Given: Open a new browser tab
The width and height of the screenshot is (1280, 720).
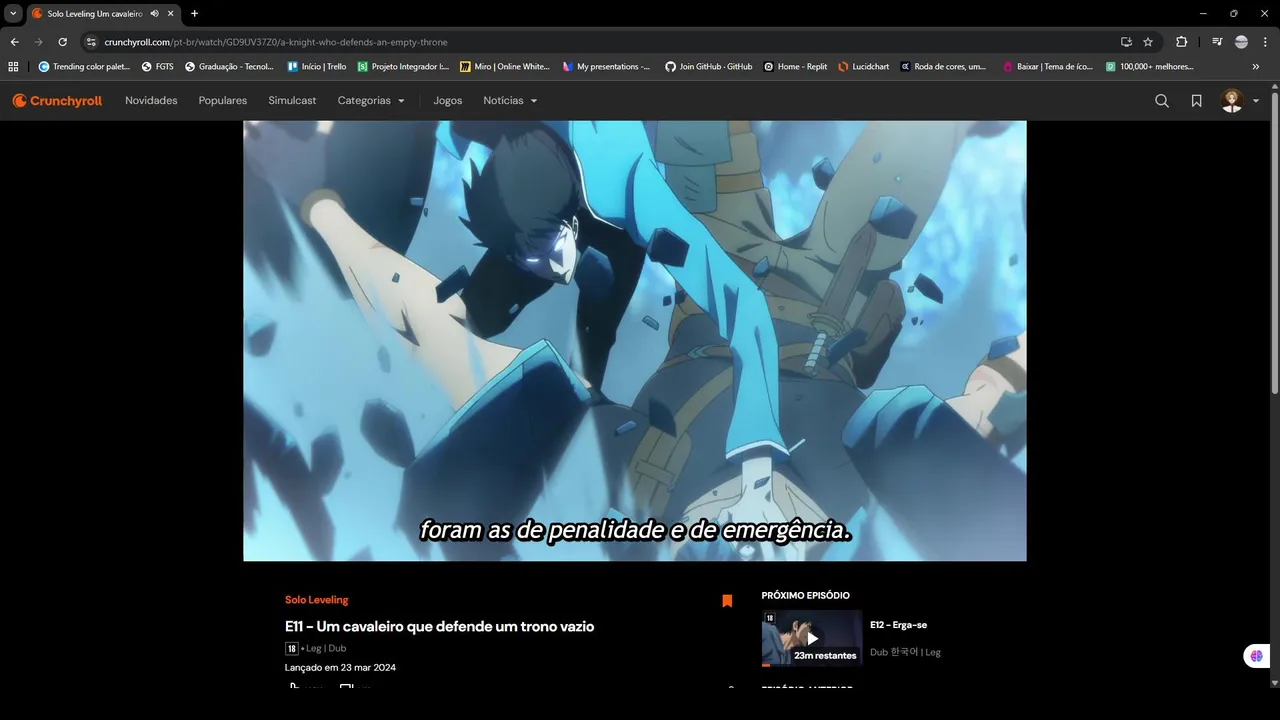Looking at the screenshot, I should (x=194, y=14).
